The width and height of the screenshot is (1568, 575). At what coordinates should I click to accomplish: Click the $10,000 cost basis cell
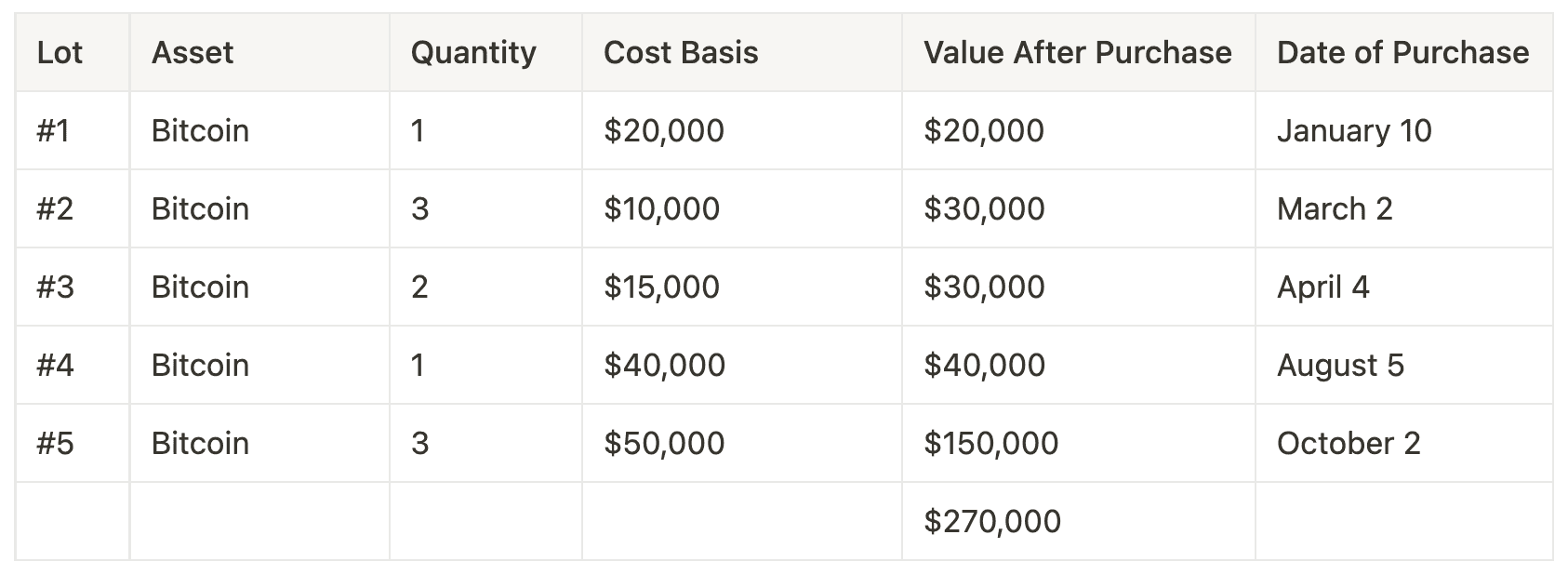coord(661,209)
